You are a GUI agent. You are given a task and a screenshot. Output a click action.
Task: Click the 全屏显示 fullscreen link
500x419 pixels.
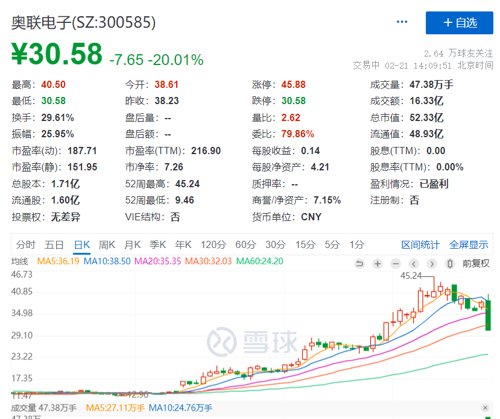[x=468, y=245]
